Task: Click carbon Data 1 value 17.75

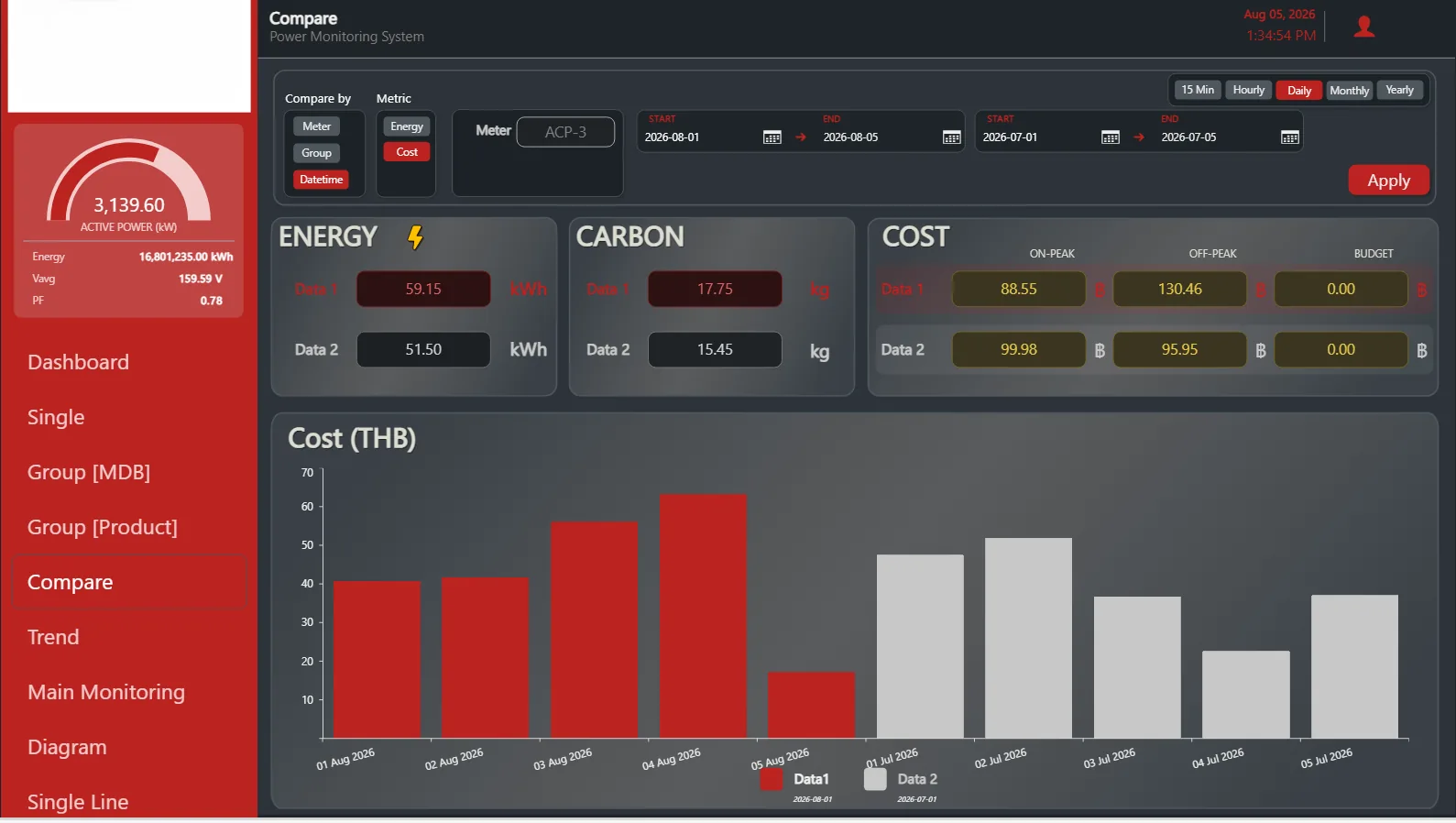Action: [715, 289]
